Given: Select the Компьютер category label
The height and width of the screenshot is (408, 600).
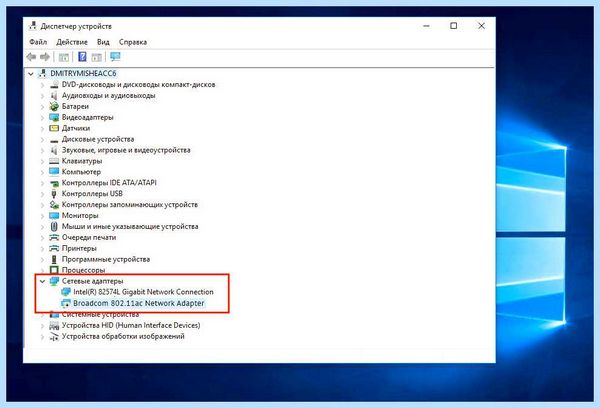Looking at the screenshot, I should [81, 172].
